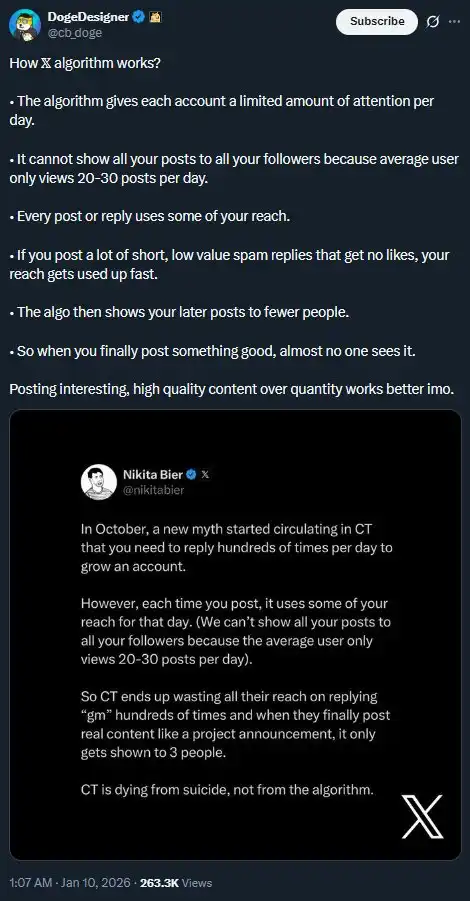Click the affiliate badge beside DogeDesigner's name
Viewport: 470px width, 901px height.
[155, 18]
